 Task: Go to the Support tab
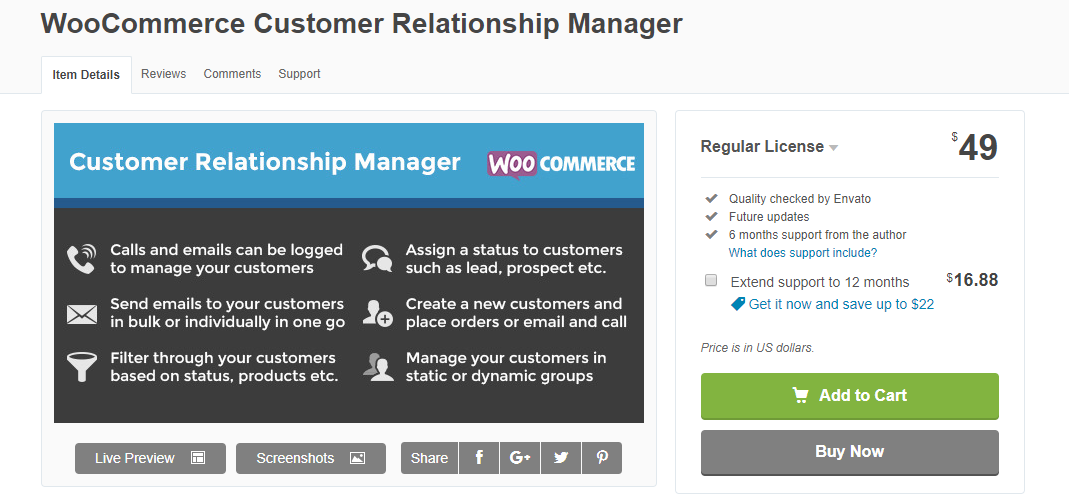tap(299, 74)
